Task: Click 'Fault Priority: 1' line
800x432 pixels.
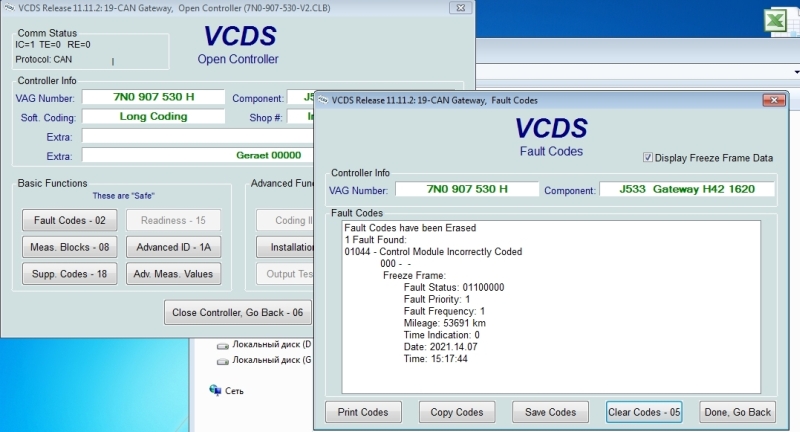Action: tap(437, 299)
